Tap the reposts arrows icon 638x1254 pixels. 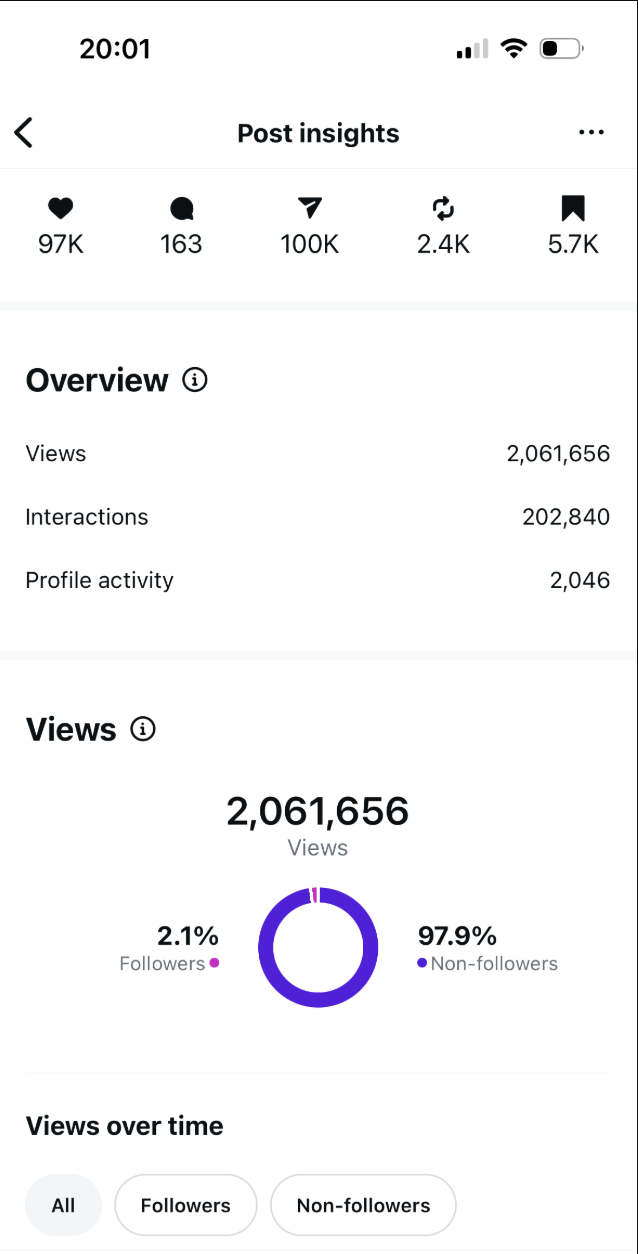click(443, 208)
